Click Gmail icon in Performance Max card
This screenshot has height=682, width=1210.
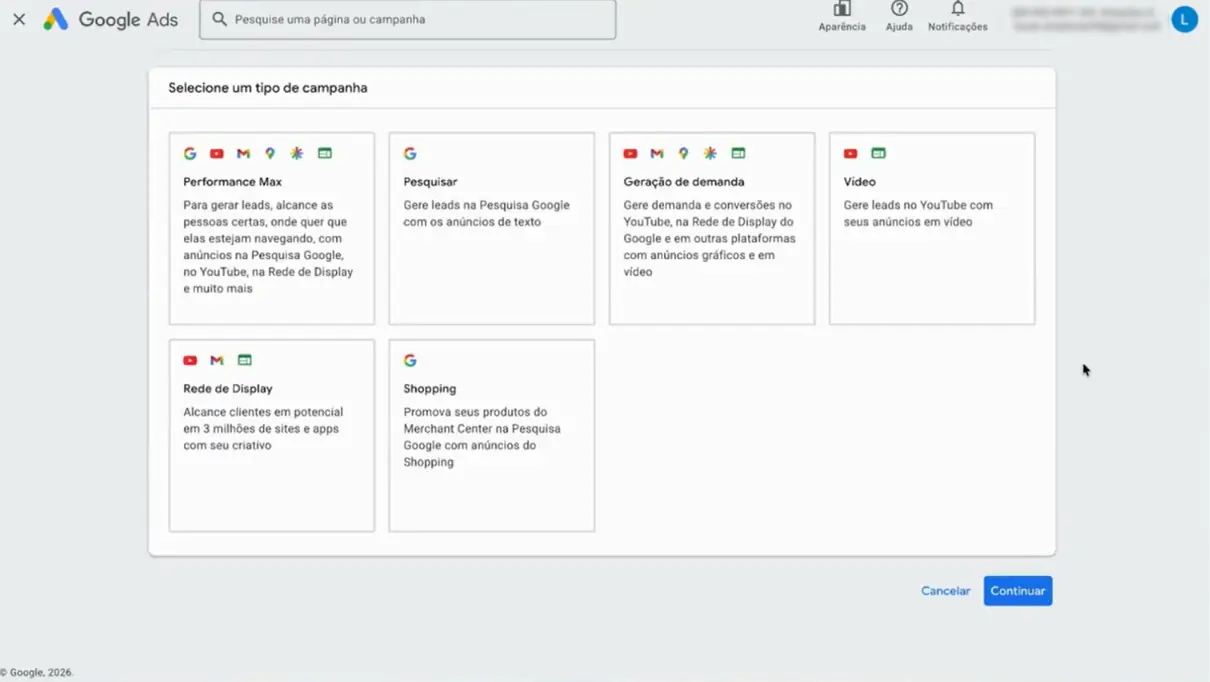coord(243,153)
